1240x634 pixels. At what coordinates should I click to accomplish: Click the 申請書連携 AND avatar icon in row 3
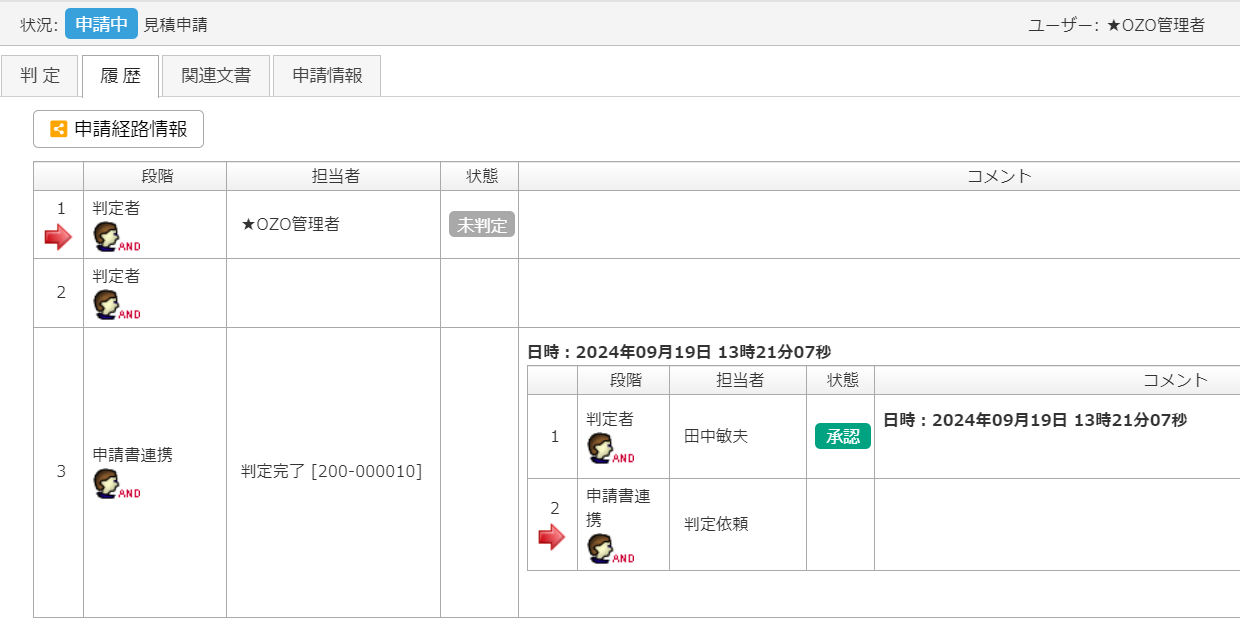coord(117,484)
